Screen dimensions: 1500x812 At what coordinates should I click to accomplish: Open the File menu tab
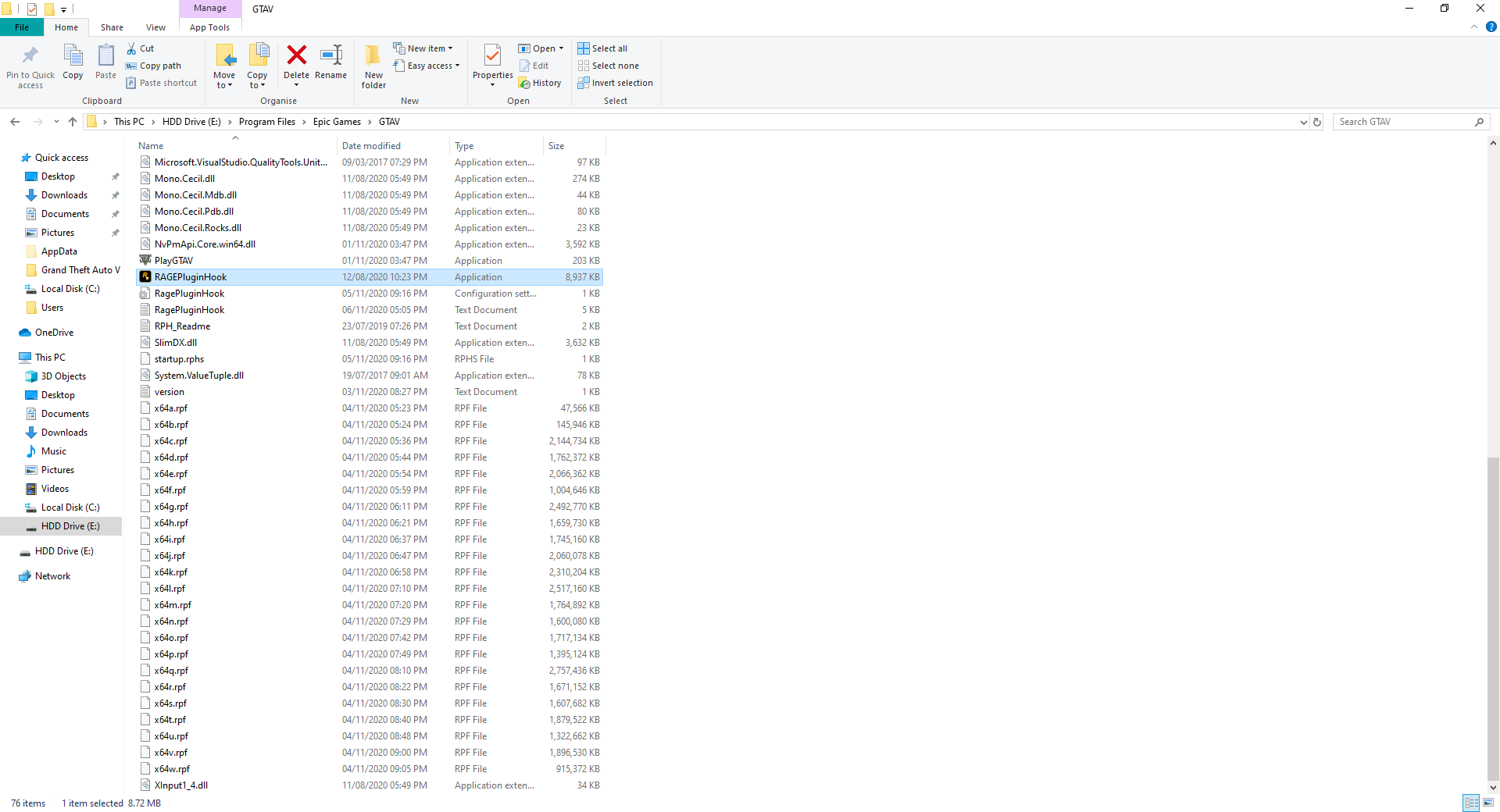(22, 27)
